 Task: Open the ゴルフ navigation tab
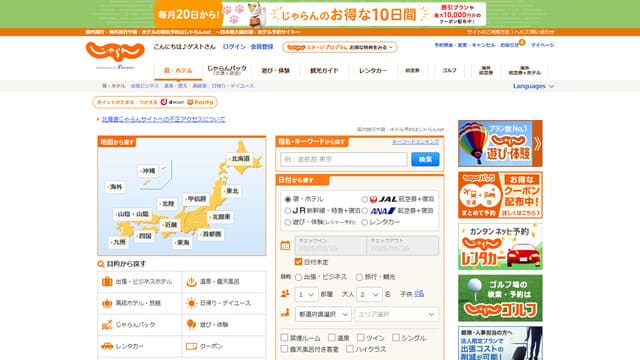click(449, 71)
